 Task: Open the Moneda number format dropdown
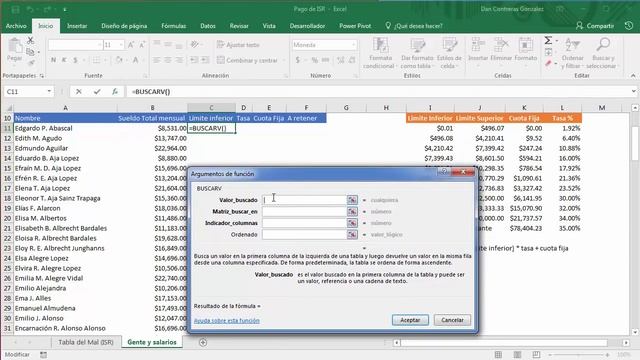(x=353, y=44)
